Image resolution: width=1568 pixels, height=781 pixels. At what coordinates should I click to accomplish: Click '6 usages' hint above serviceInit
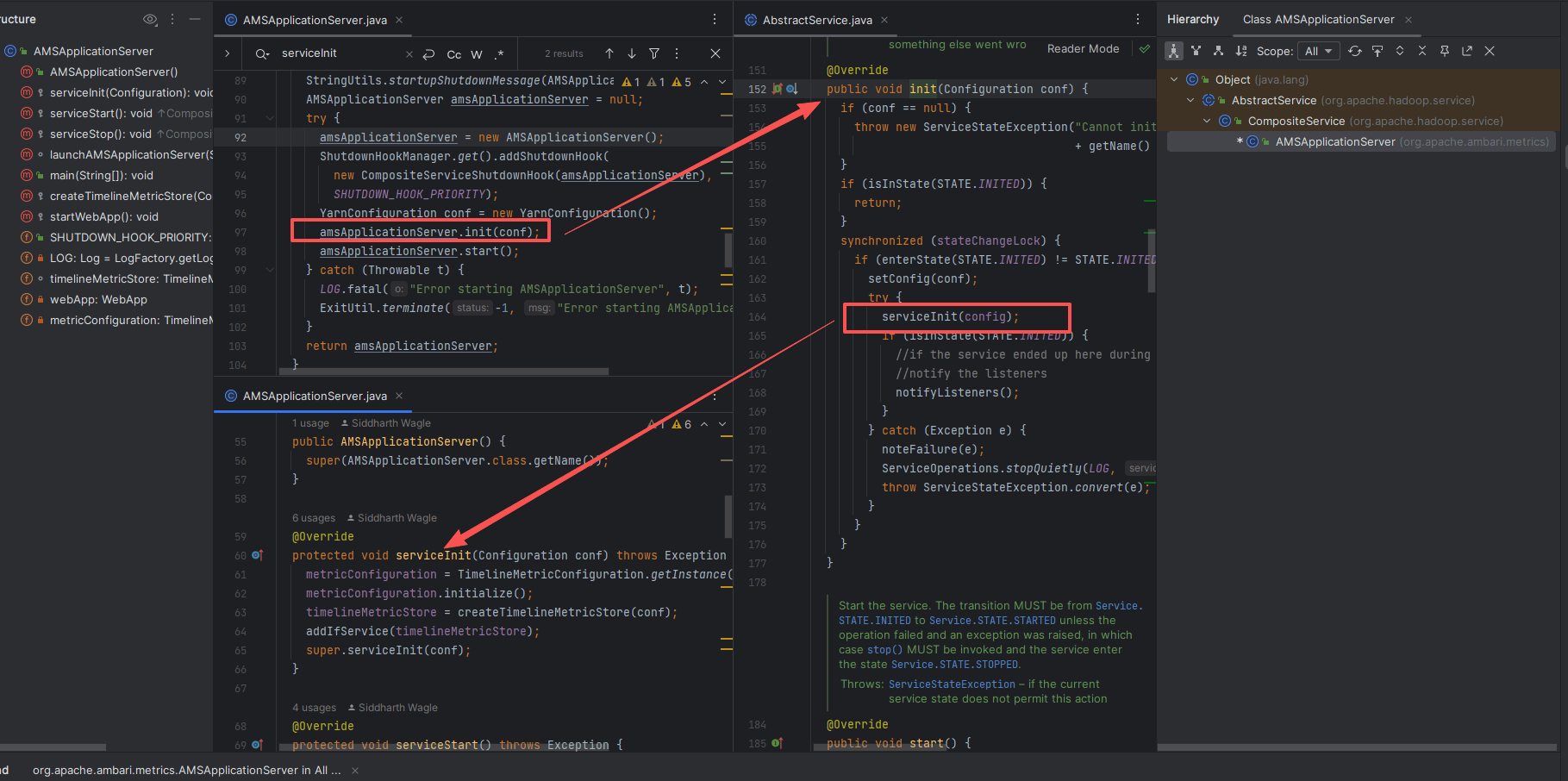tap(314, 518)
